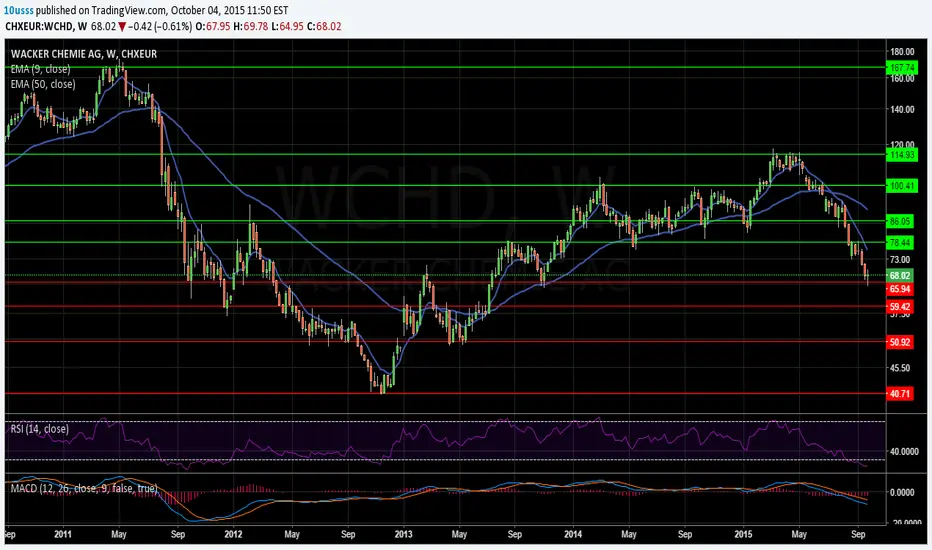
Task: Select the RSI (14, close) indicator label
Action: 39,429
